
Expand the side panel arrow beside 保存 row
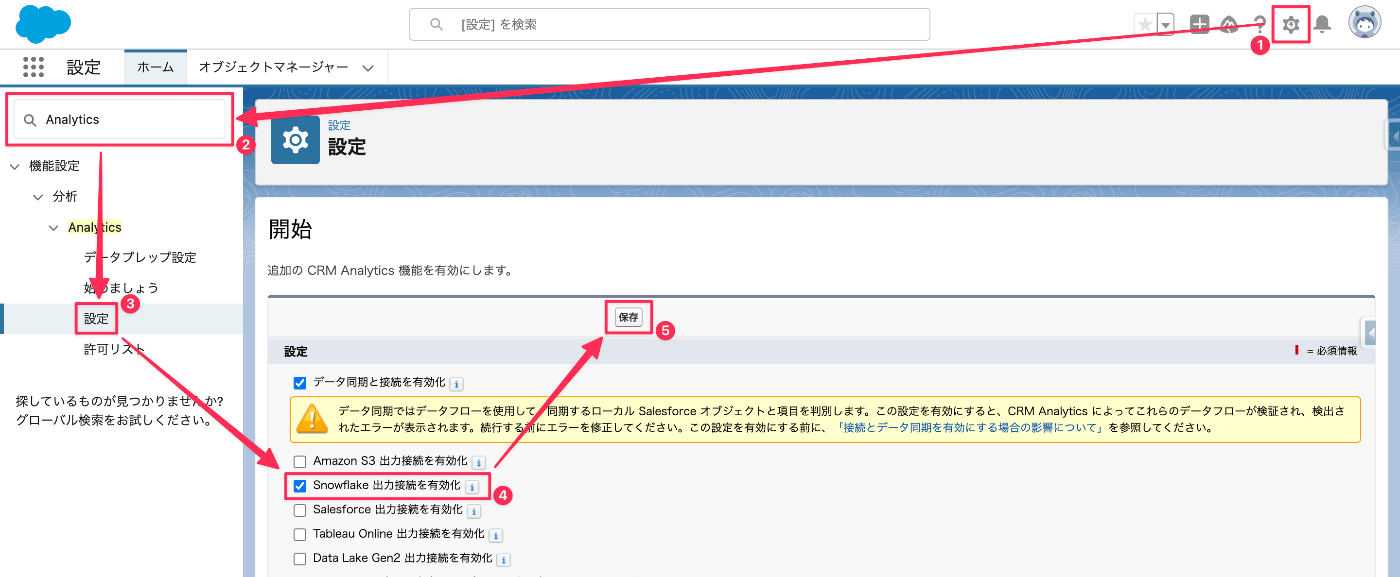click(x=1370, y=333)
